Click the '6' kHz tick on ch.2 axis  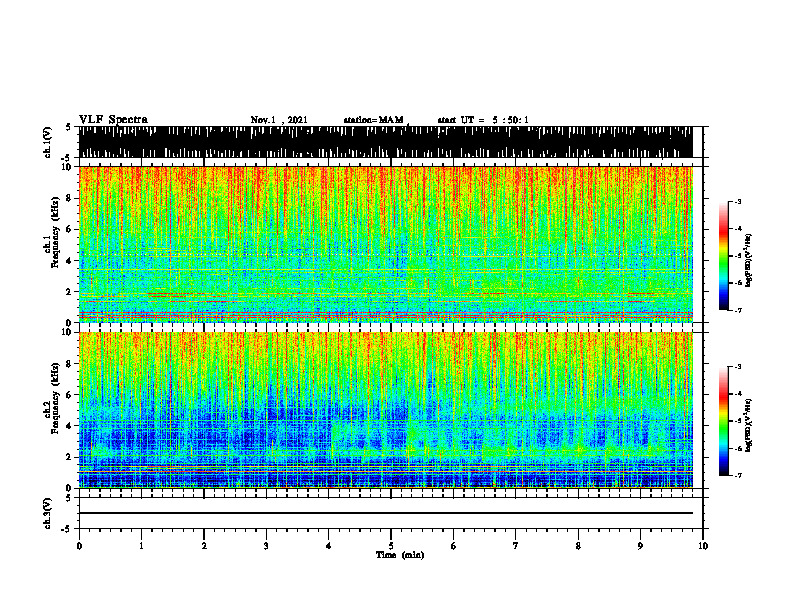(70, 395)
